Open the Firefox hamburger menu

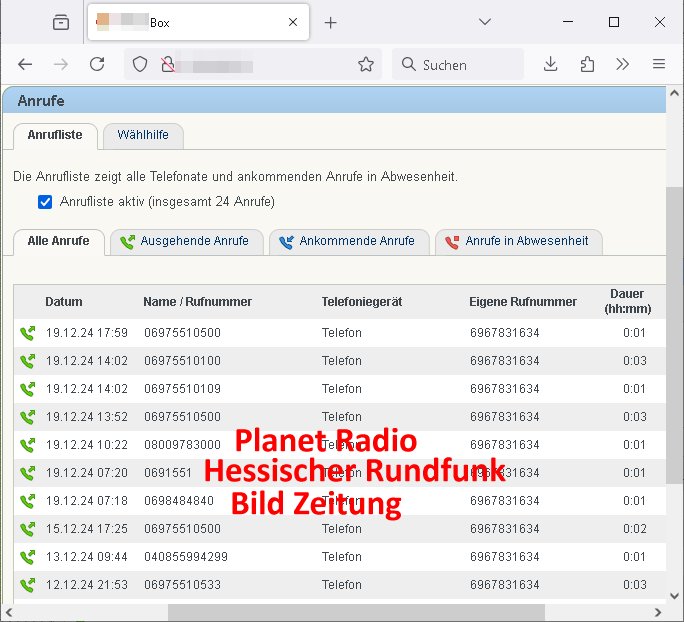pos(659,65)
